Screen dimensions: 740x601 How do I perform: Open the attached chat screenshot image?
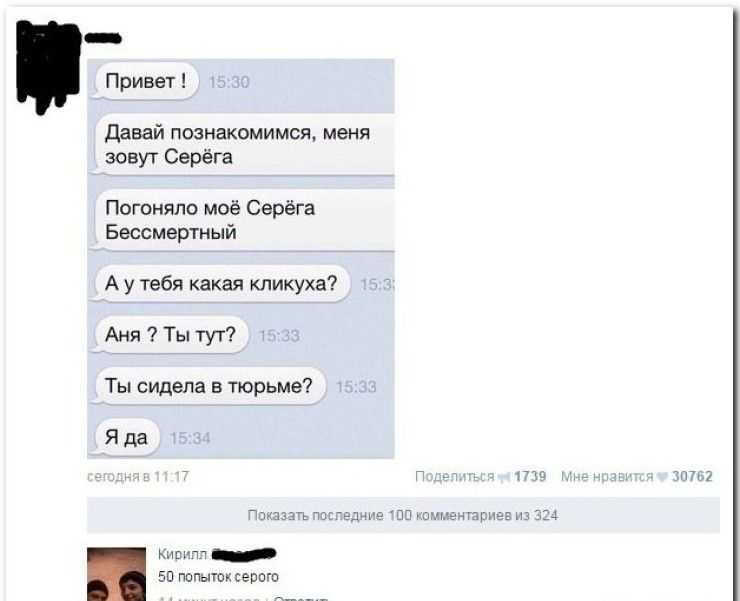click(x=241, y=259)
